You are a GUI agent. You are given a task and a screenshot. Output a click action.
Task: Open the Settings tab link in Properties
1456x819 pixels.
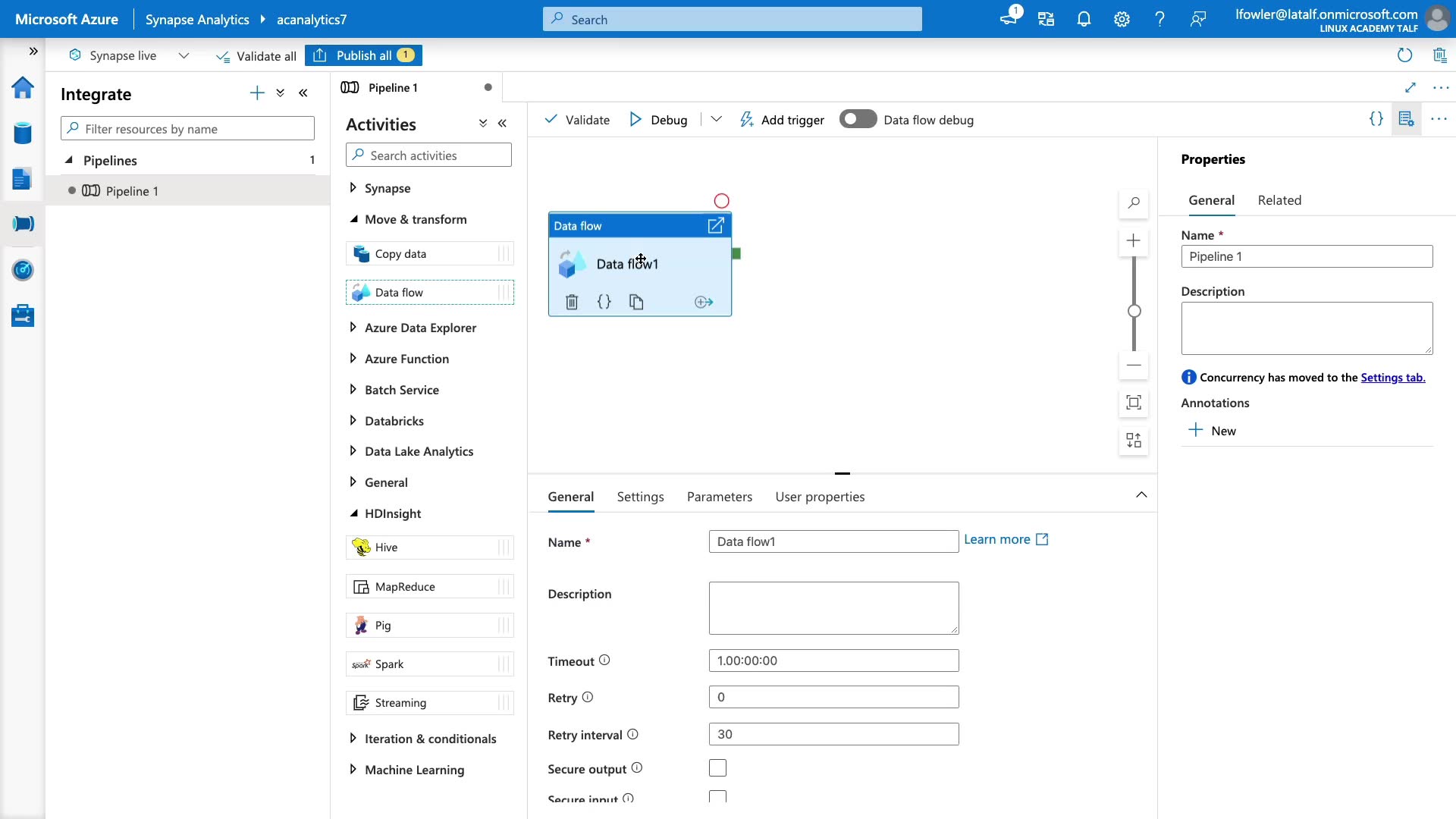click(1392, 378)
